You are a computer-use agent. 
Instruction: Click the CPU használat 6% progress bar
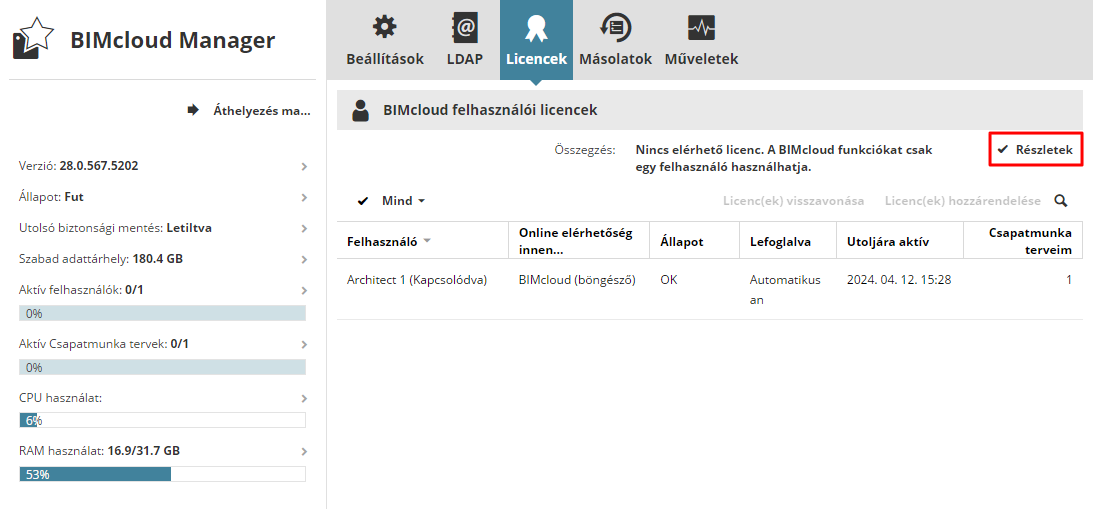pos(162,420)
